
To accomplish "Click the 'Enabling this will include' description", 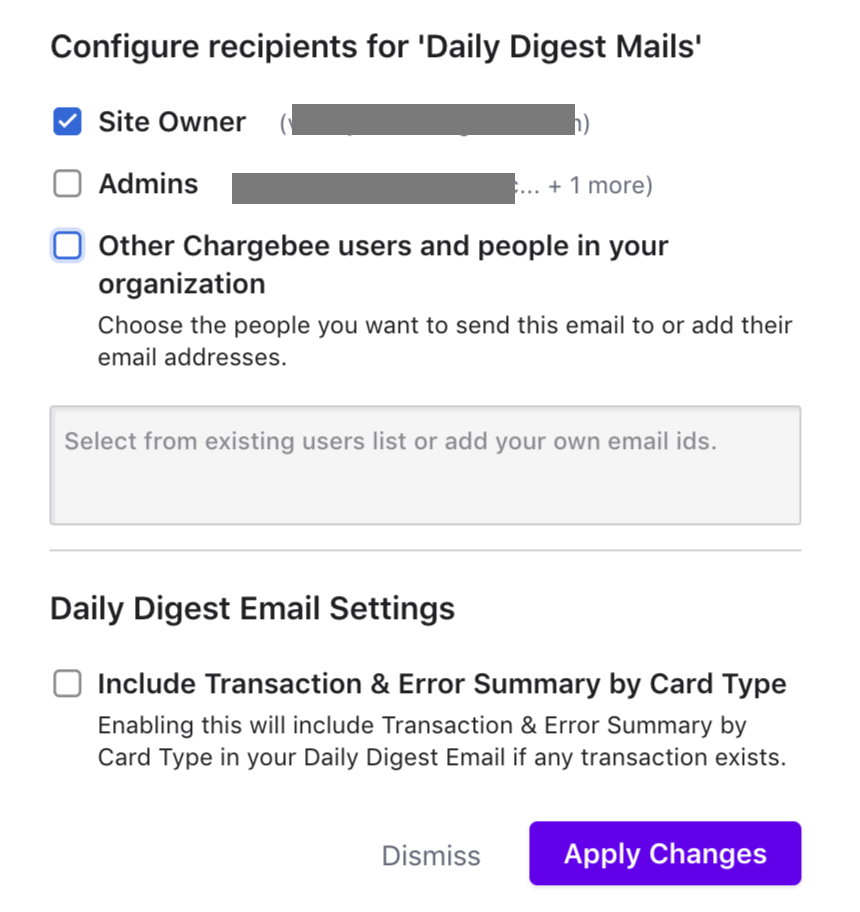I will click(441, 741).
